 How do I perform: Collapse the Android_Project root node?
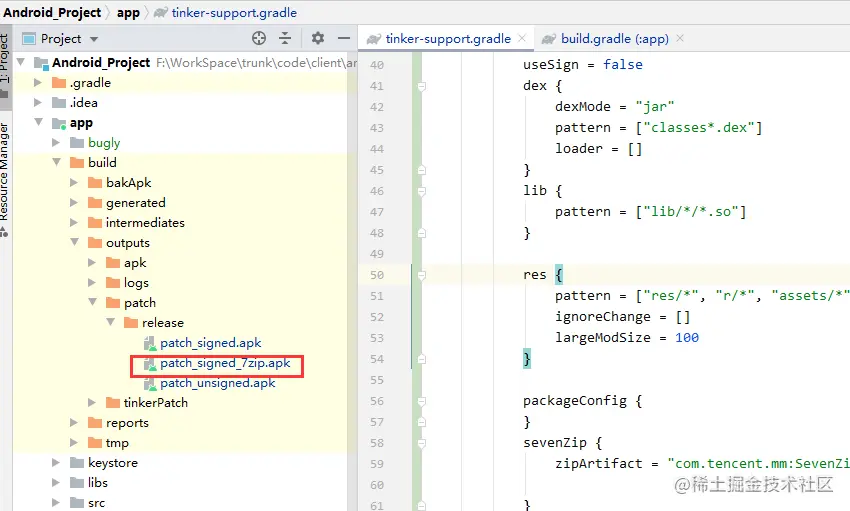coord(21,62)
